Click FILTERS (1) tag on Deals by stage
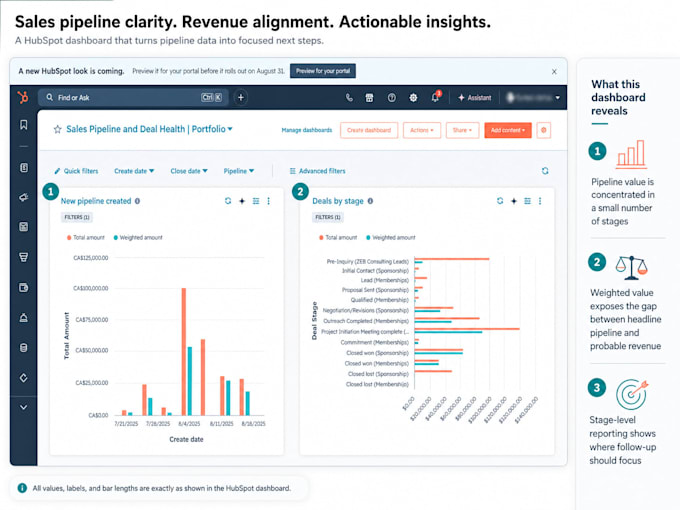The image size is (680, 510). click(x=328, y=217)
